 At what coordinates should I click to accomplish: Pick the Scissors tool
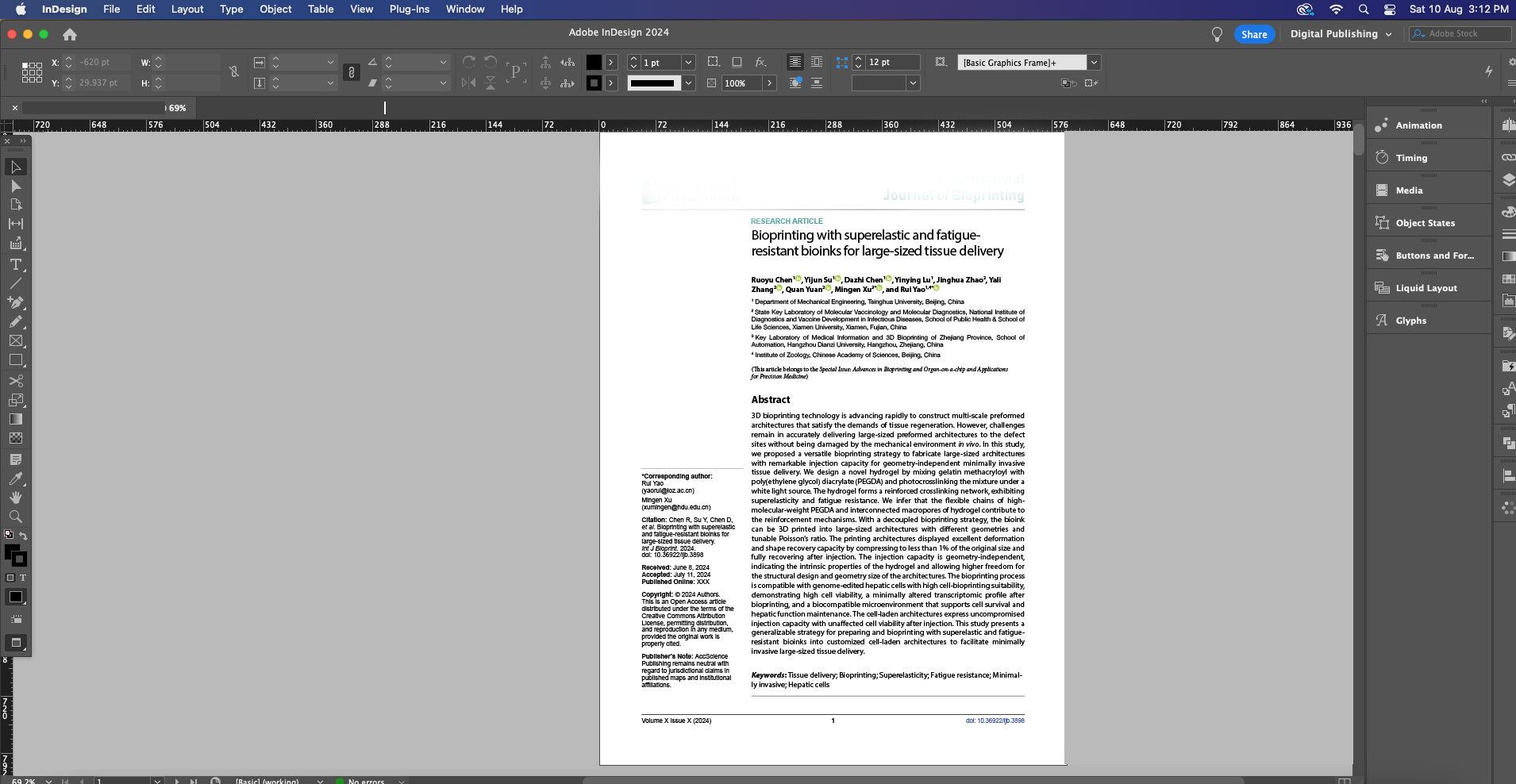(15, 381)
